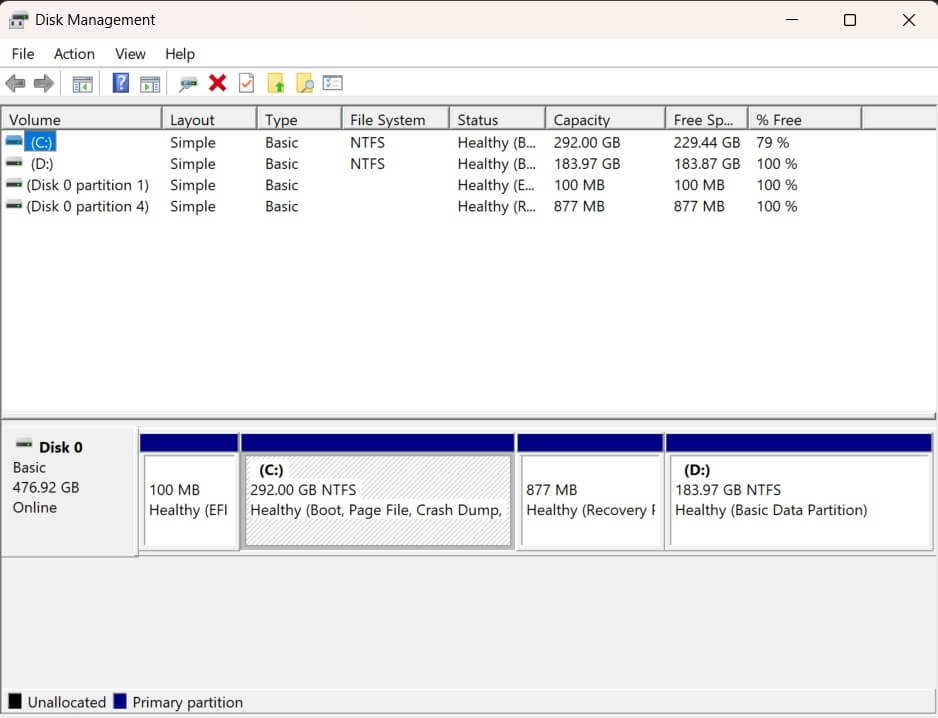
Task: Sort the volume list by the Capacity column
Action: pyautogui.click(x=603, y=120)
